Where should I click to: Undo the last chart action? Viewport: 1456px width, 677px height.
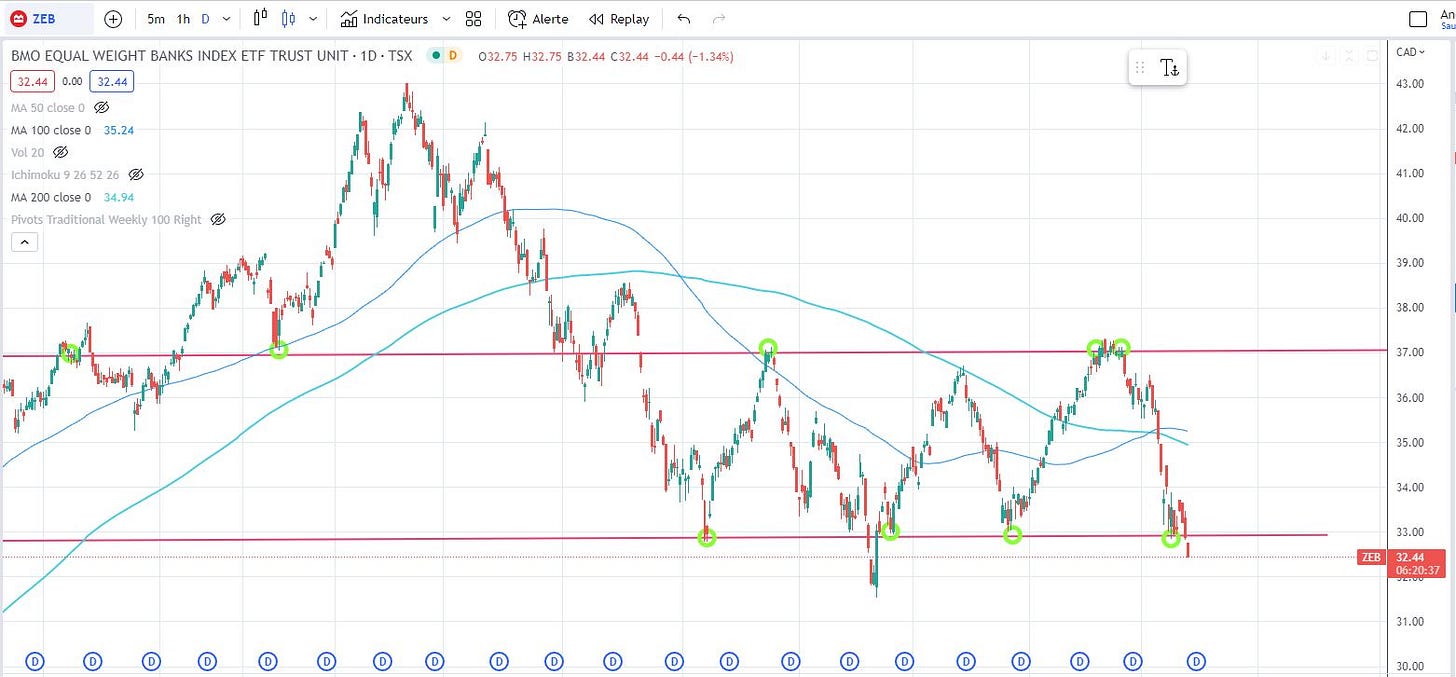tap(684, 19)
